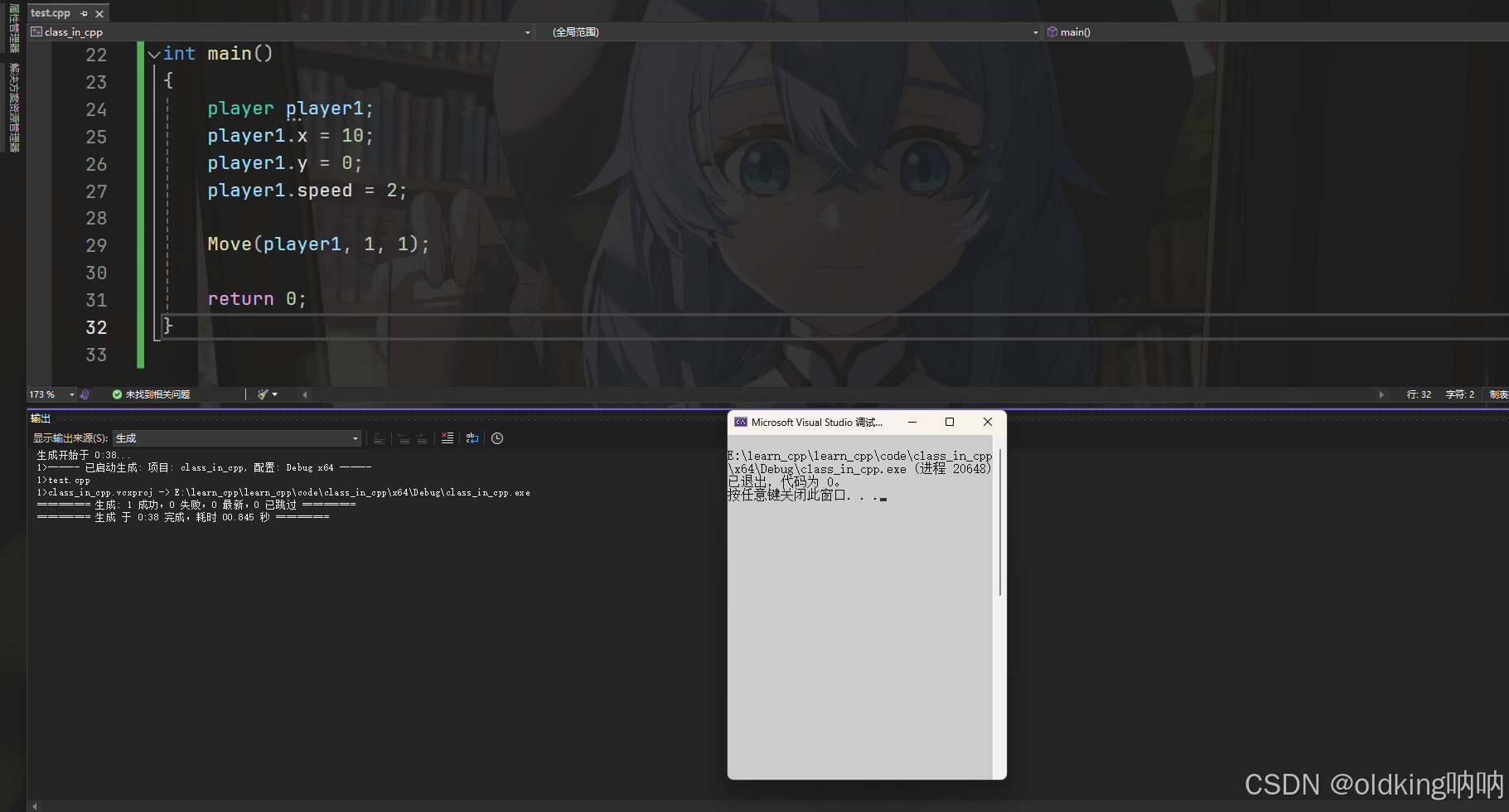The image size is (1509, 812).
Task: Open the 173 % zoom dropdown
Action: 72,394
